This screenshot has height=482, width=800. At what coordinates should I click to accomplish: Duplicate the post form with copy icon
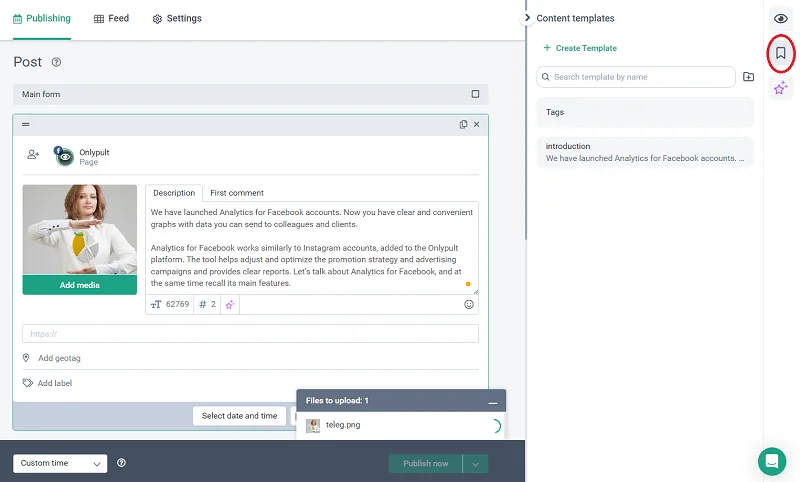coord(463,125)
